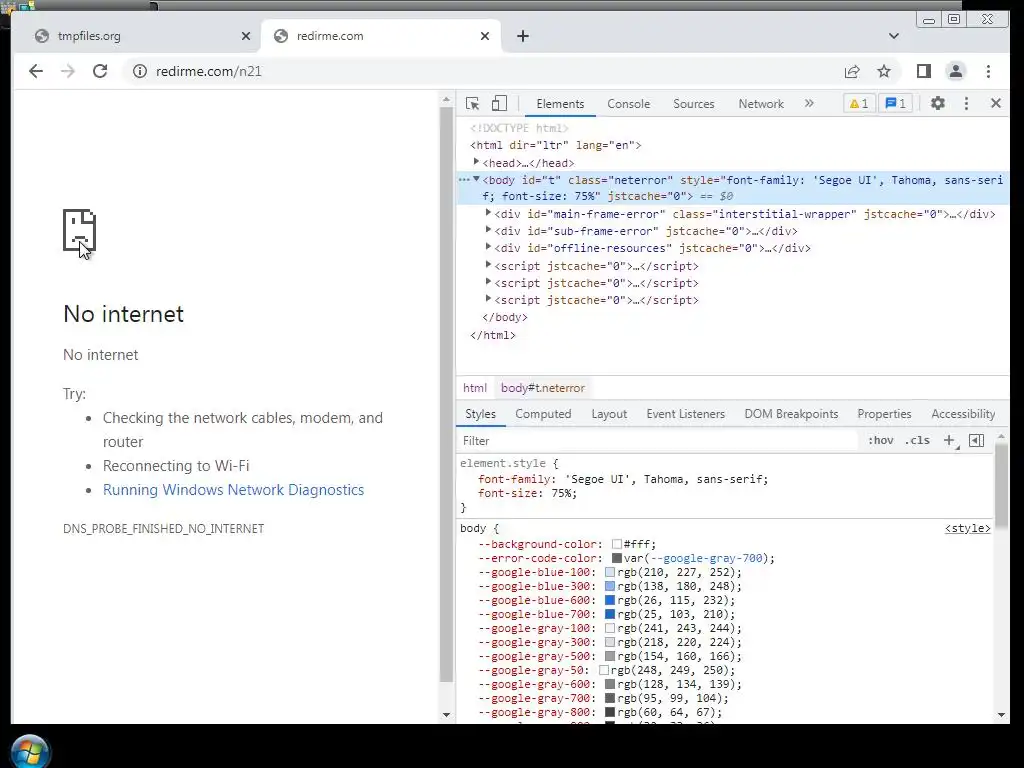Screen dimensions: 1024x768
Task: Open the Windows Start button
Action: coord(30,751)
